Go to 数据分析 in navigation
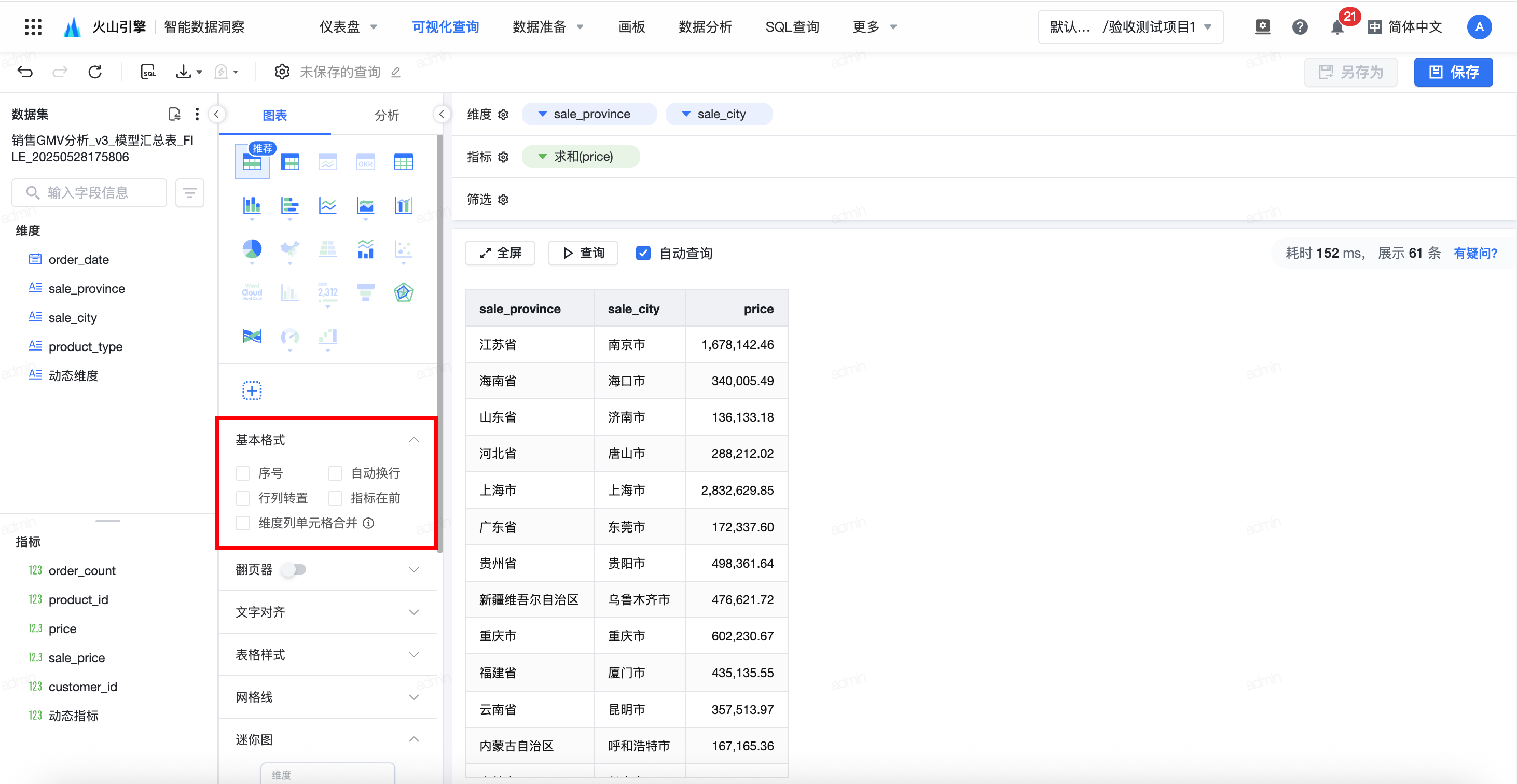 (x=705, y=27)
